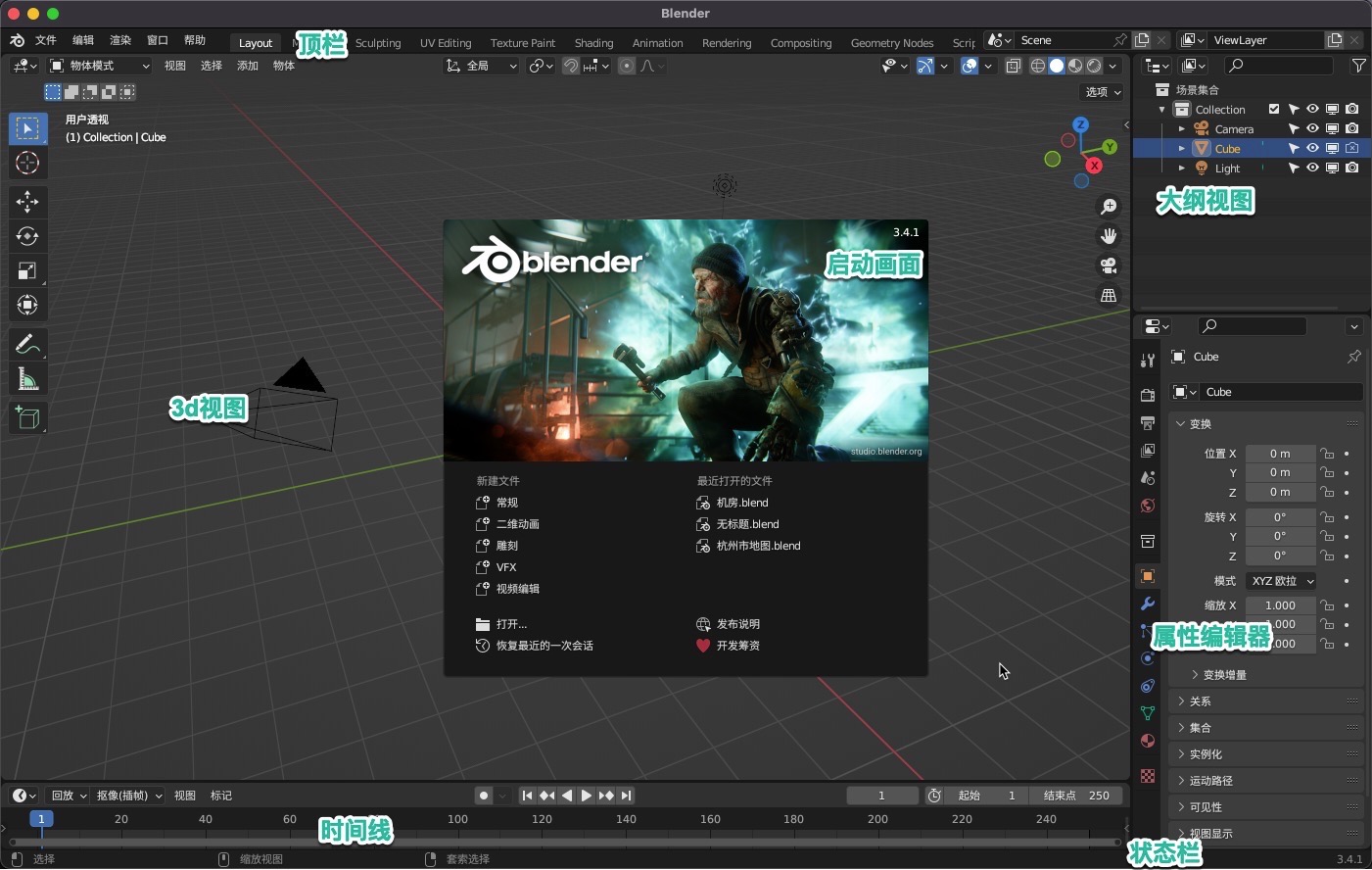This screenshot has height=870, width=1372.
Task: Click the current frame field in timeline
Action: [882, 796]
